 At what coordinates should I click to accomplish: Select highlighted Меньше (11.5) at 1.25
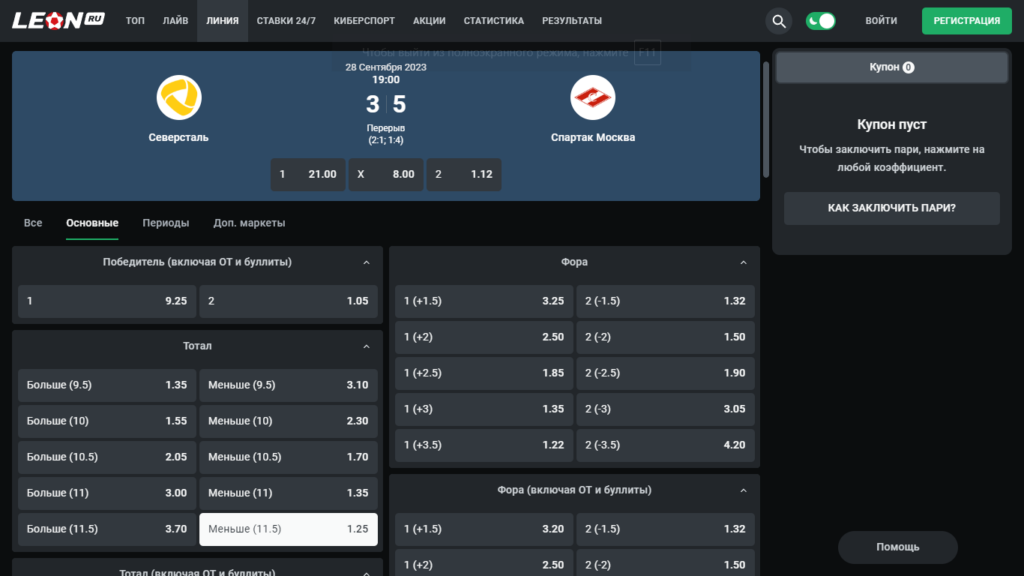[x=288, y=529]
